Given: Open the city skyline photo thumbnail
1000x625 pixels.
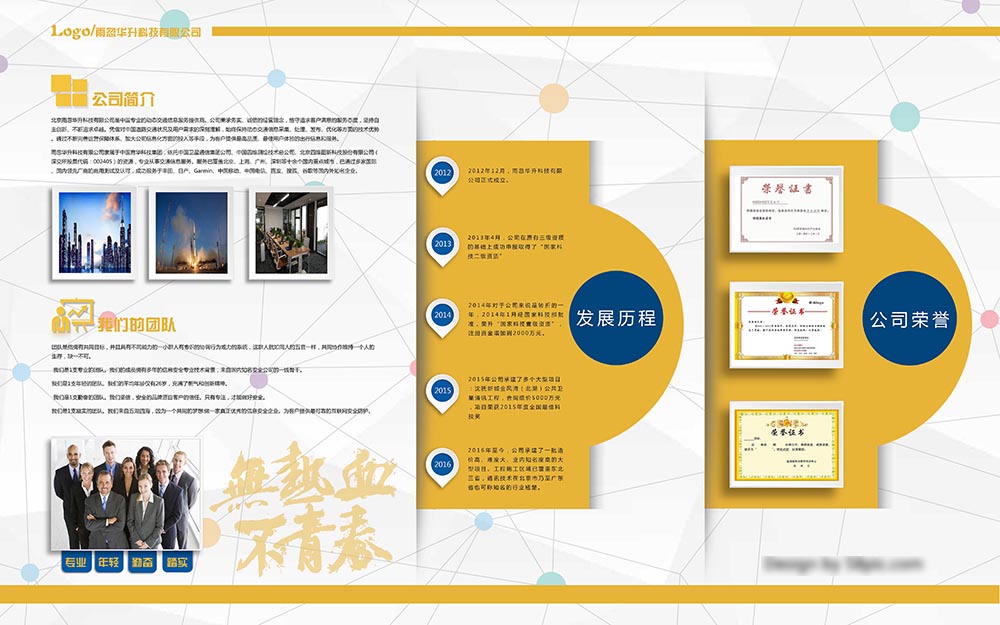Looking at the screenshot, I should [95, 233].
